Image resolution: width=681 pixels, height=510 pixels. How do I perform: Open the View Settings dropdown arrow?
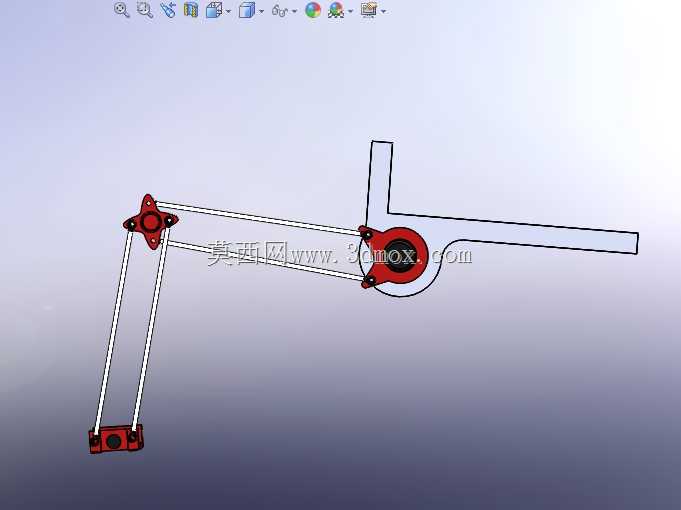pos(383,11)
